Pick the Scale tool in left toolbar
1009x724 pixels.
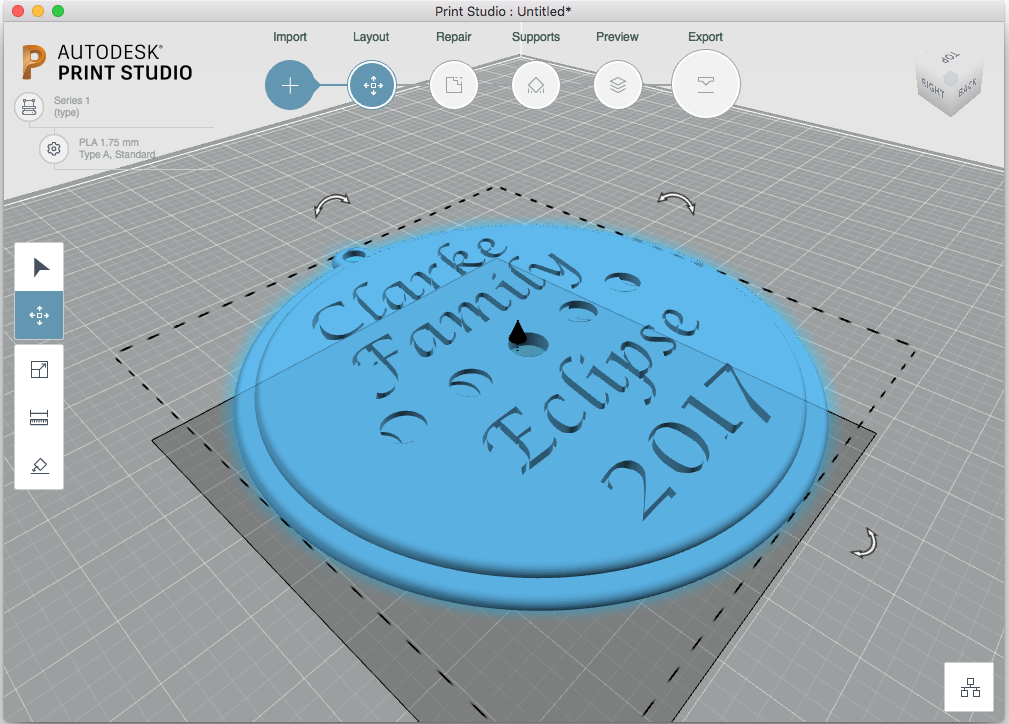[x=39, y=369]
